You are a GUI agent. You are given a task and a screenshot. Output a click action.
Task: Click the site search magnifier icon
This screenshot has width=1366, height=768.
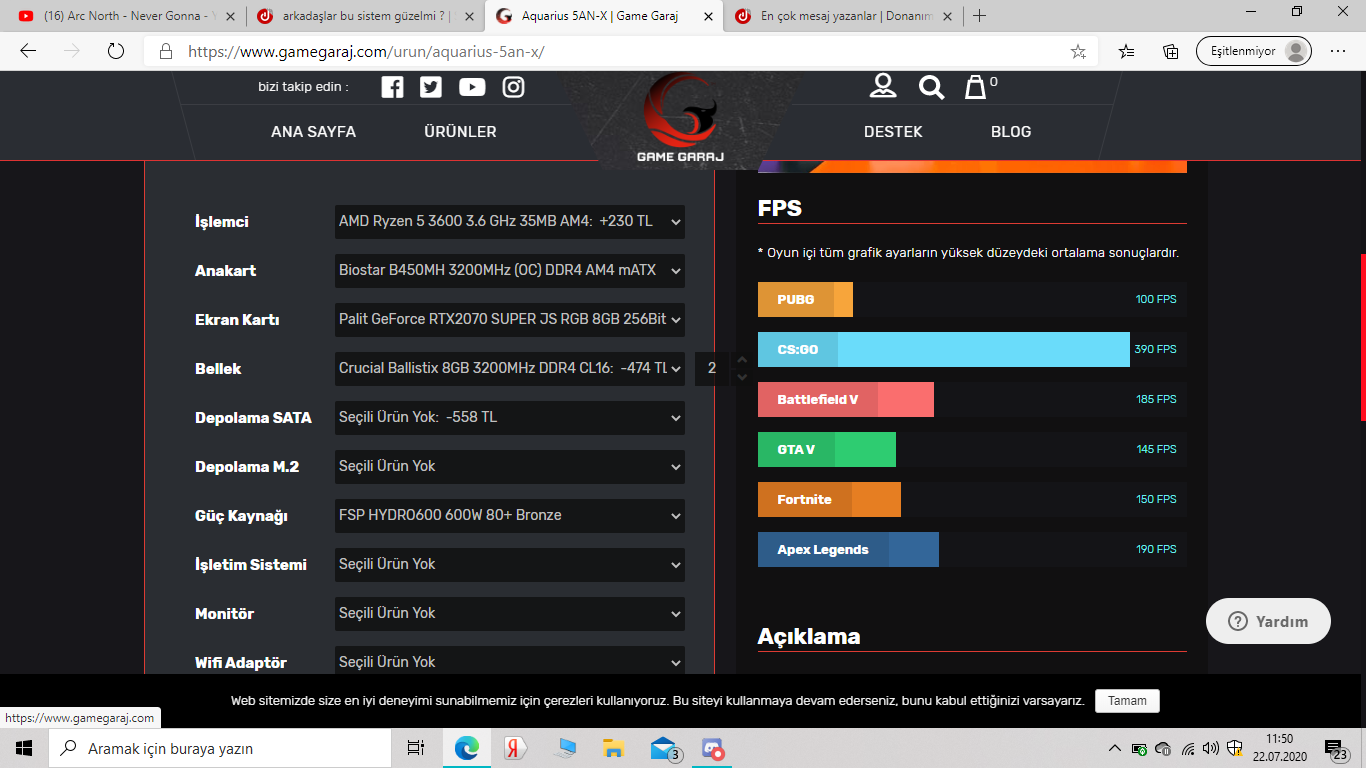click(x=932, y=87)
